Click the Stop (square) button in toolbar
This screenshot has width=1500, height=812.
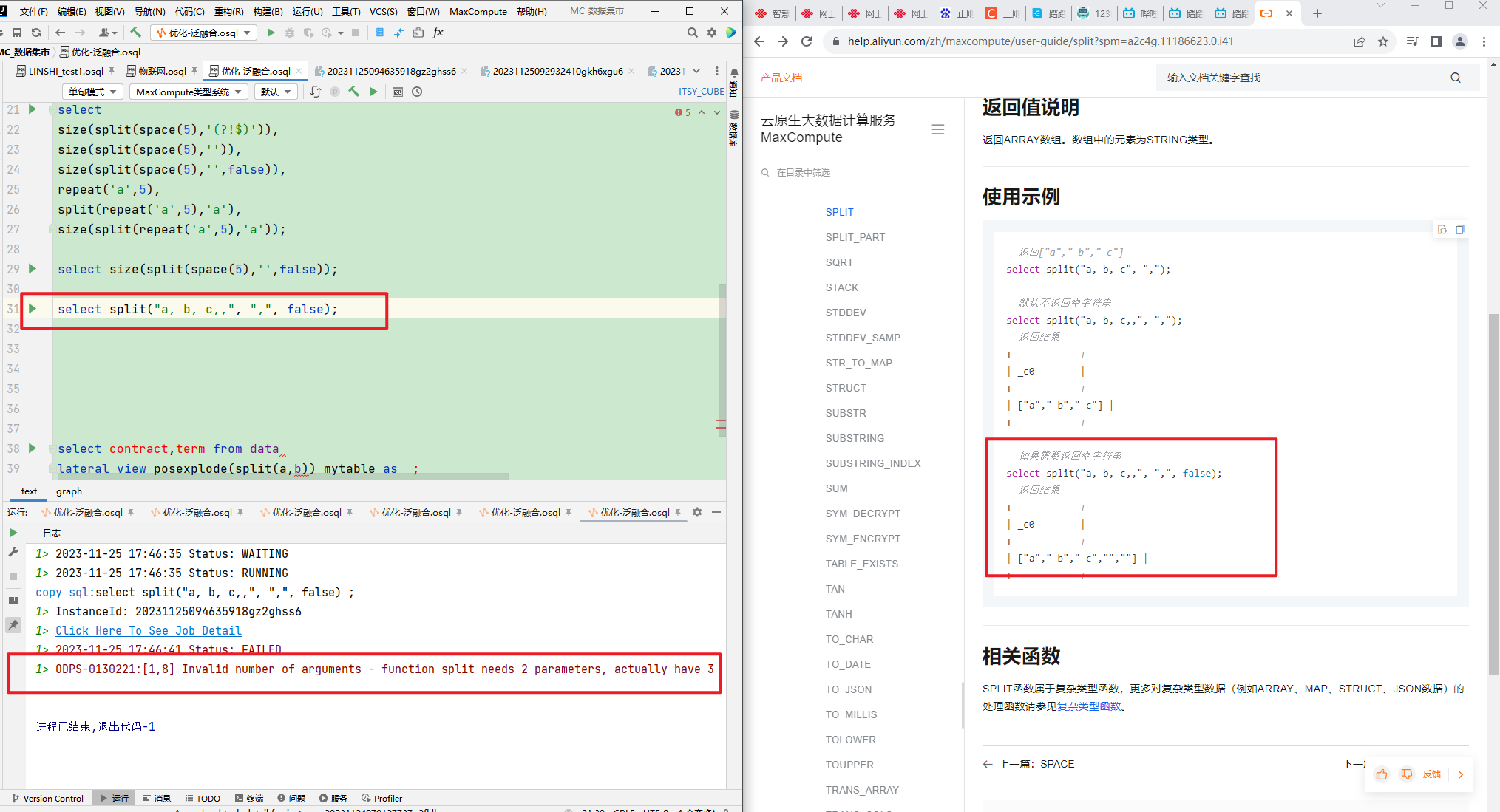[x=356, y=33]
